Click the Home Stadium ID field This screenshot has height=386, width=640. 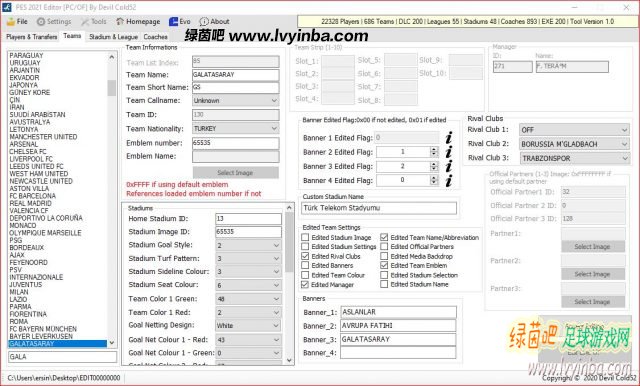coord(248,219)
